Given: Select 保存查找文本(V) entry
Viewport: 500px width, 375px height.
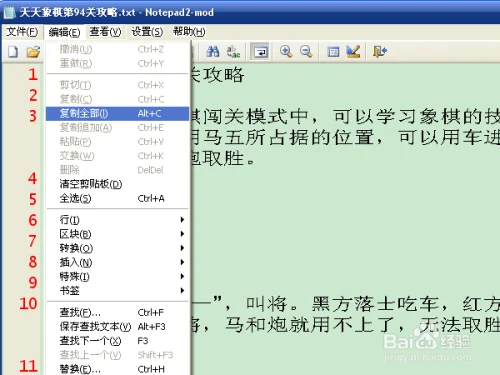Looking at the screenshot, I should pyautogui.click(x=117, y=327).
